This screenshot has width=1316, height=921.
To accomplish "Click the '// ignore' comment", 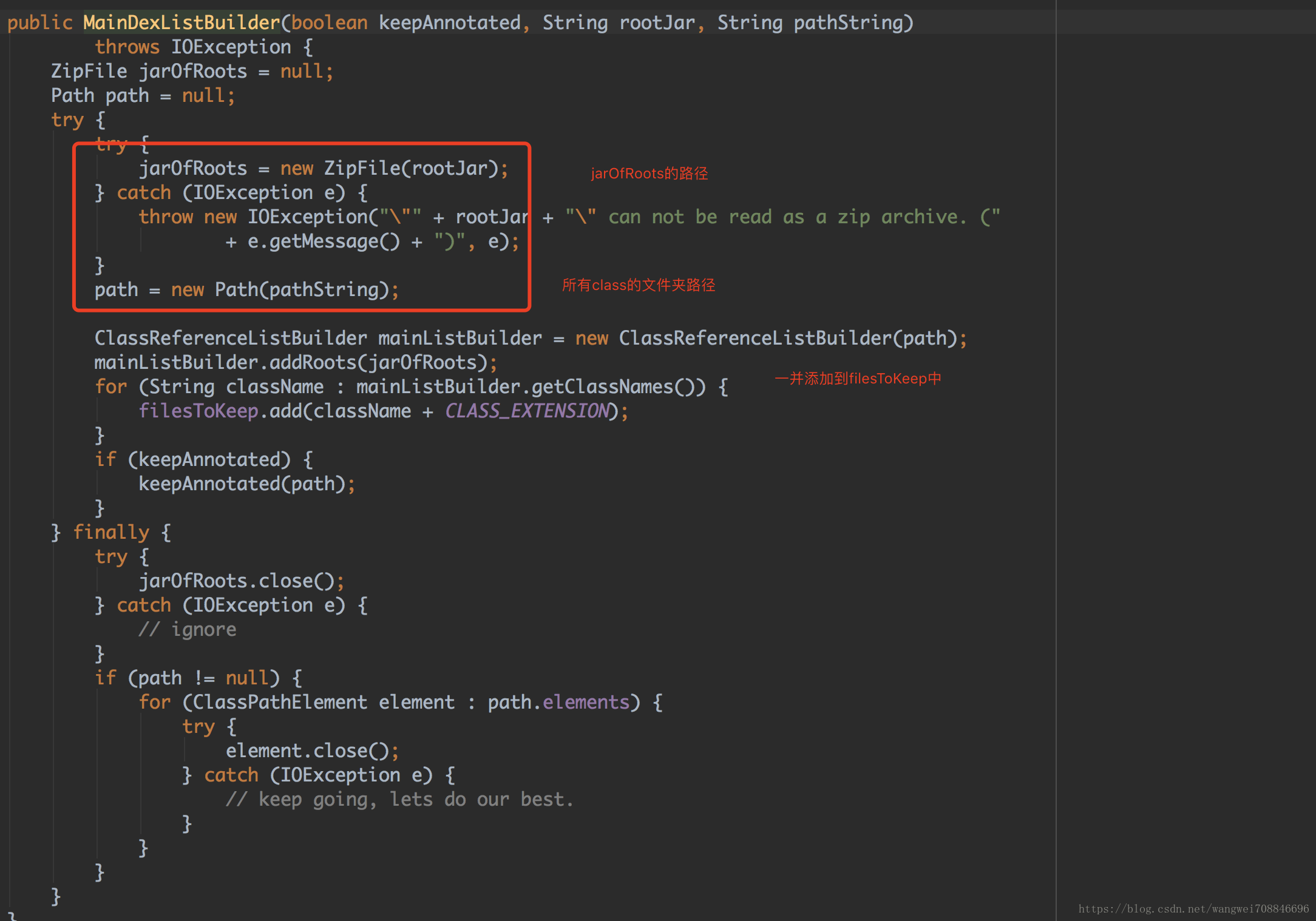I will pyautogui.click(x=187, y=630).
